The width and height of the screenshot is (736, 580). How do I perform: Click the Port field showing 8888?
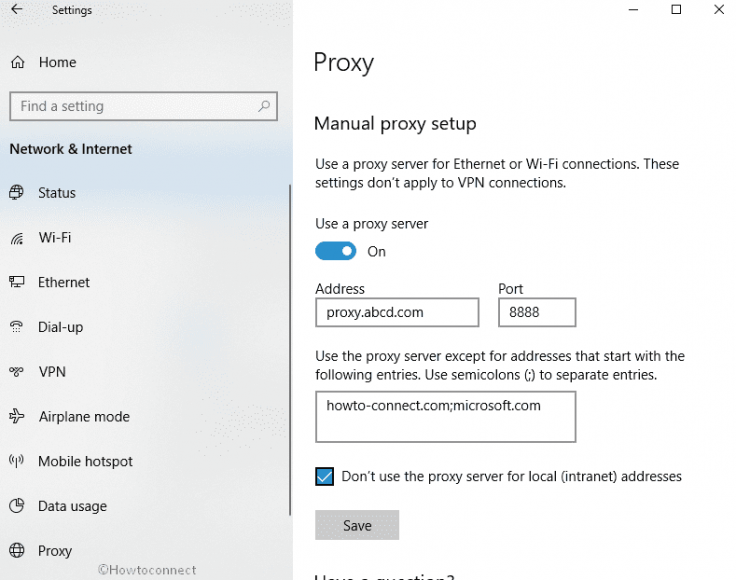pyautogui.click(x=537, y=312)
